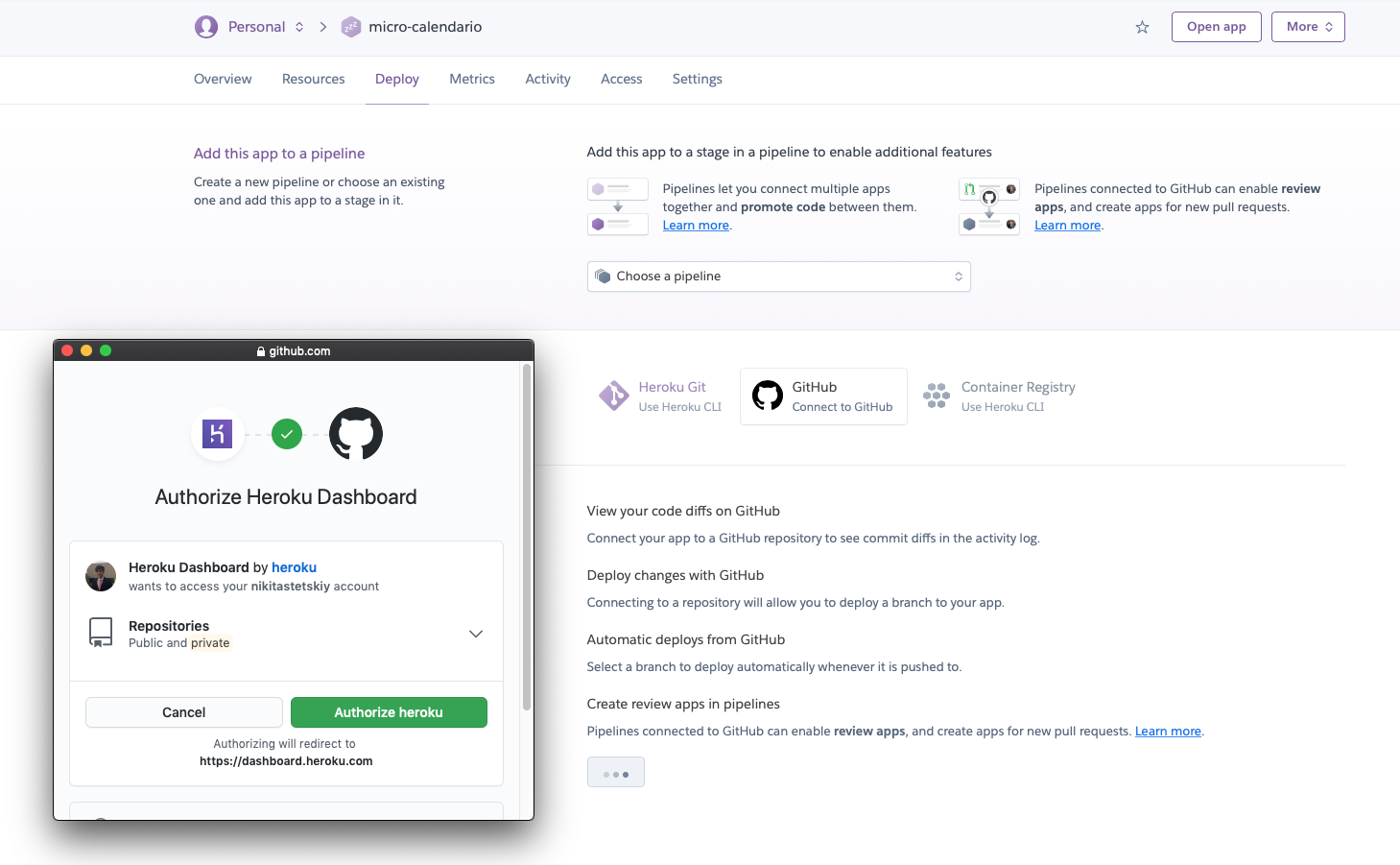
Task: Switch to the Resources tab
Action: point(314,79)
